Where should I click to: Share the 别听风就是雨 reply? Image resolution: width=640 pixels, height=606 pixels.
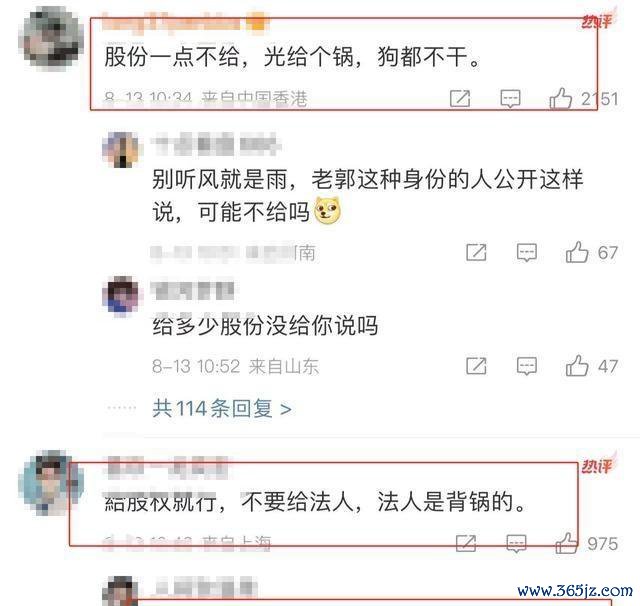click(x=476, y=252)
